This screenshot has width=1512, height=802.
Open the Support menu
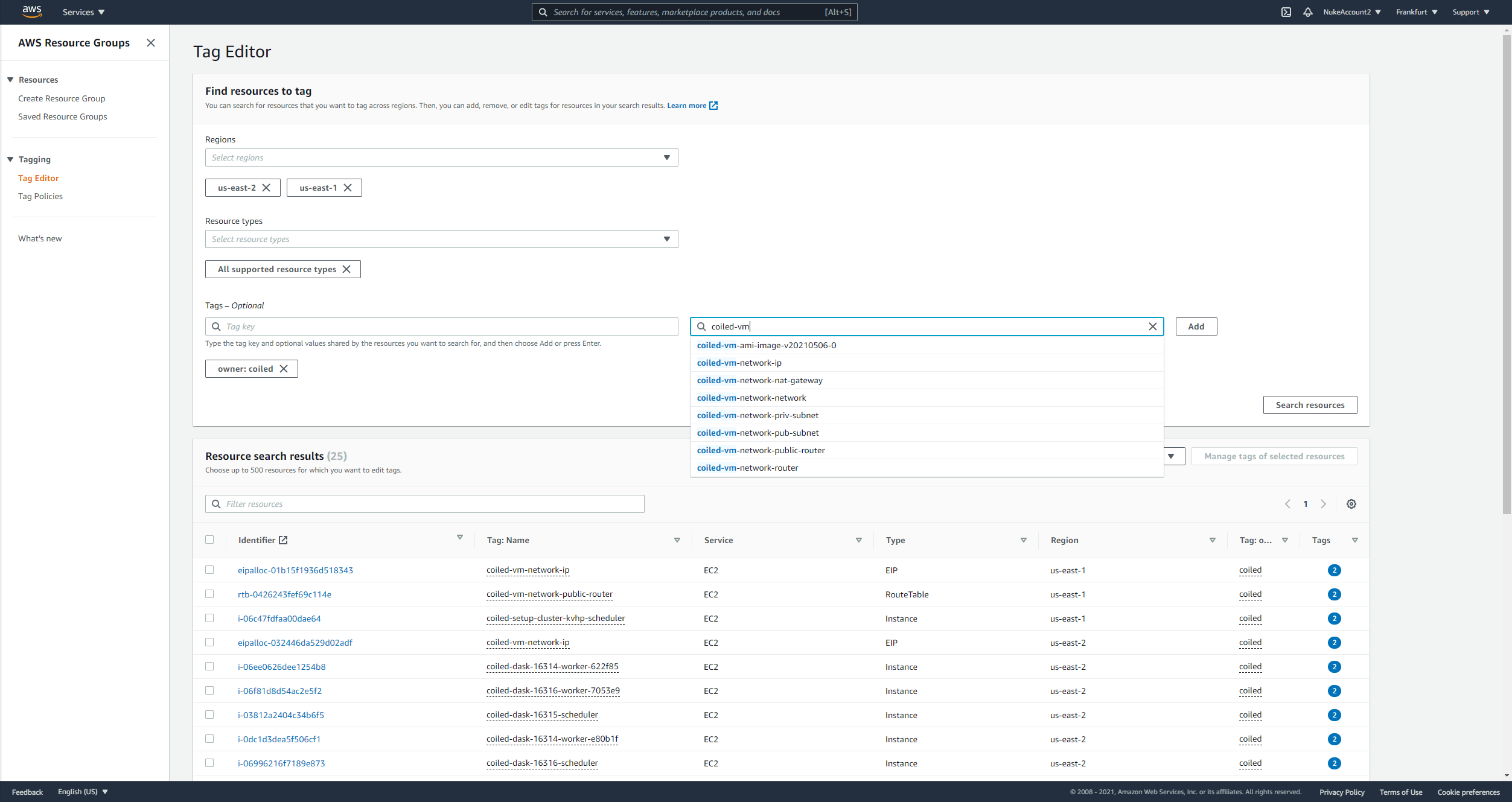pyautogui.click(x=1470, y=12)
